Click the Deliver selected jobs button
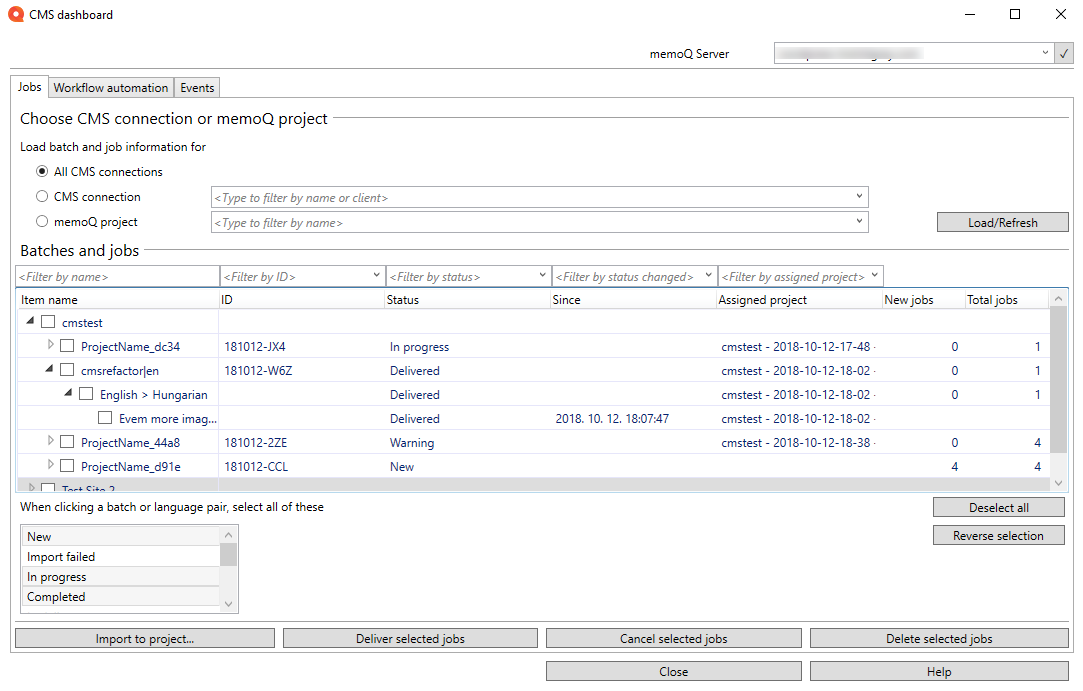1083x691 pixels. 410,637
